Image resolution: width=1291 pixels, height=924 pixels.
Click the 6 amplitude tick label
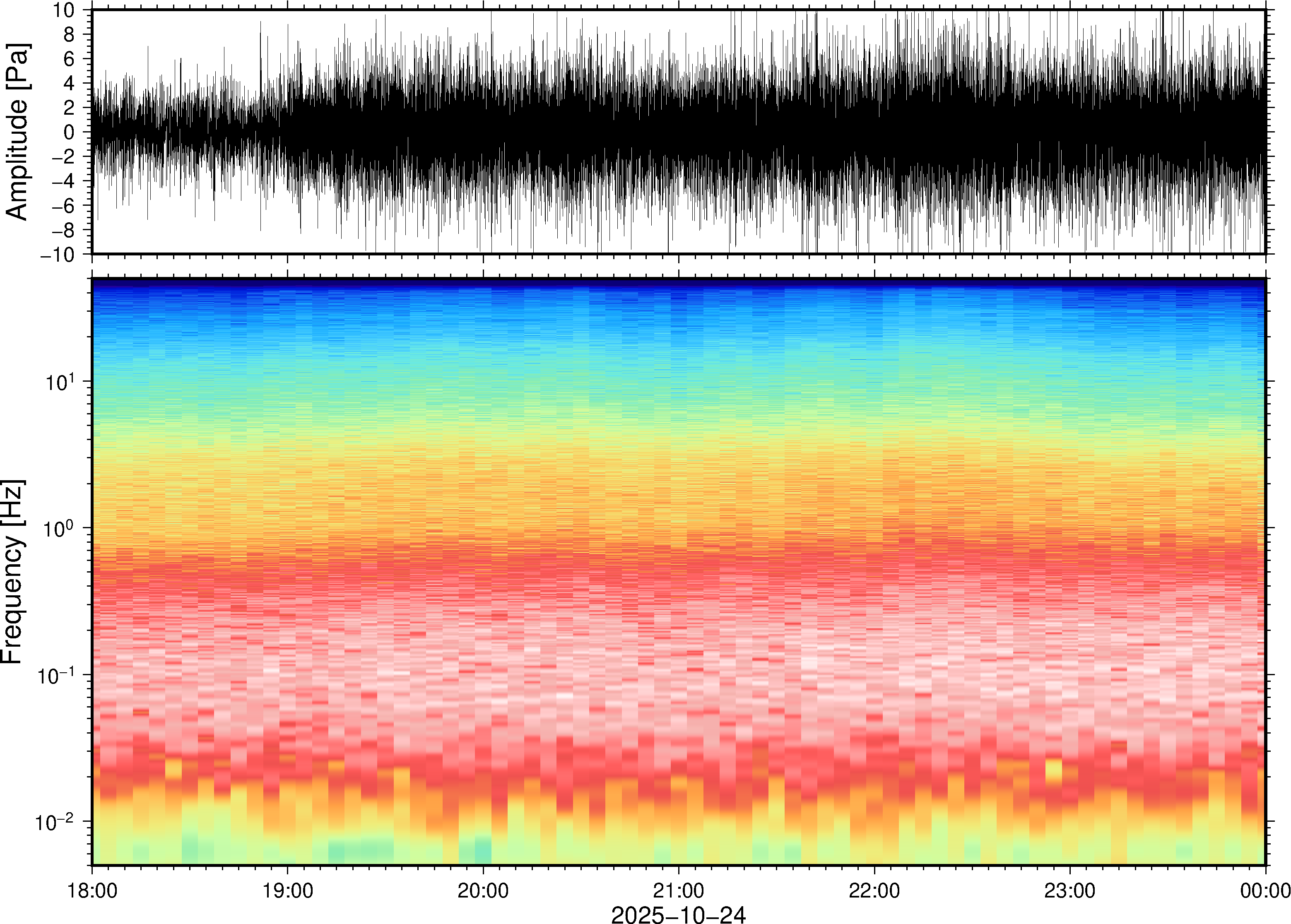point(70,59)
